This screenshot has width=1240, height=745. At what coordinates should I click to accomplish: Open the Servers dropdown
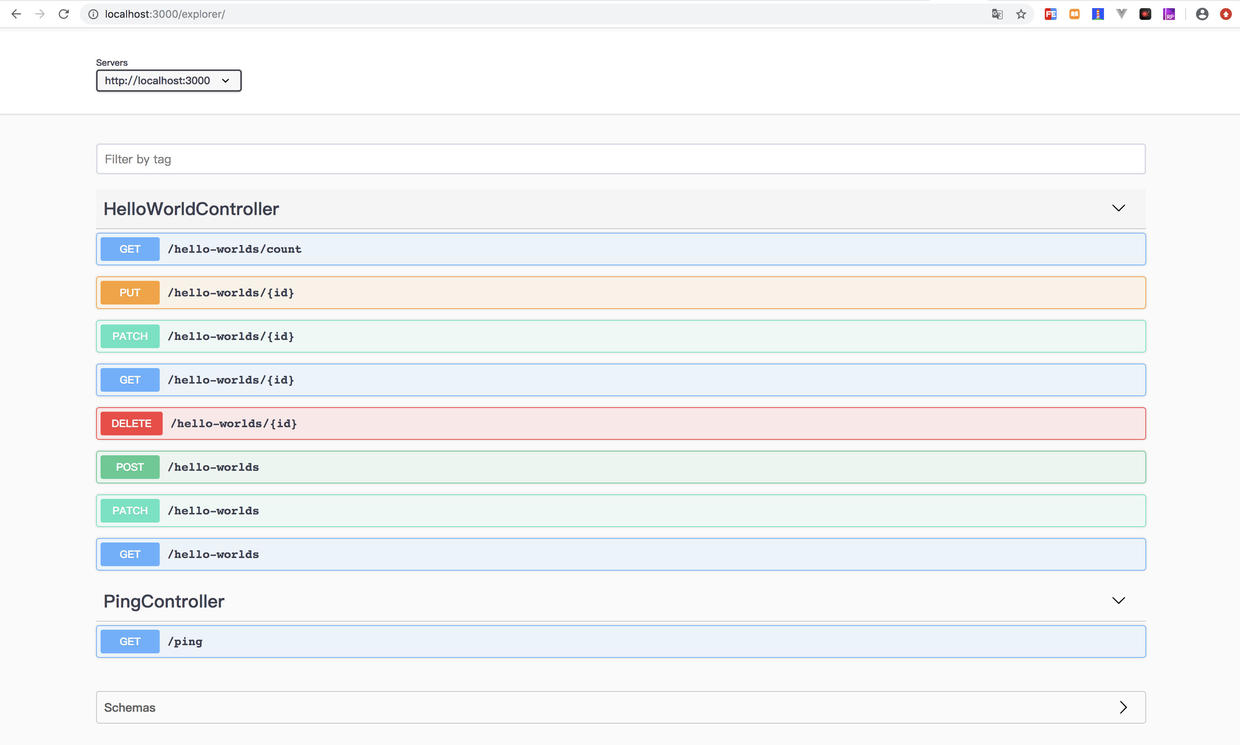click(x=169, y=81)
